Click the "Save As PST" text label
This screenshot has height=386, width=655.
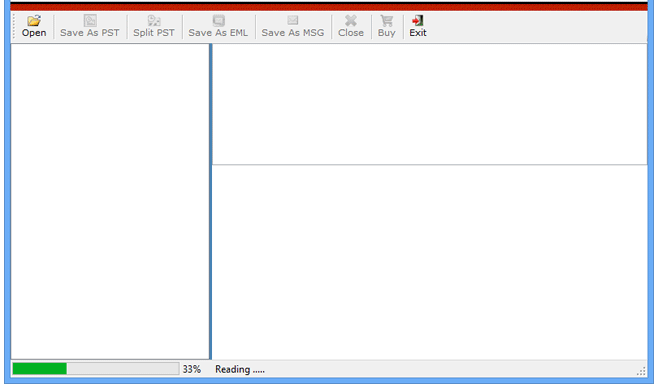tap(90, 33)
